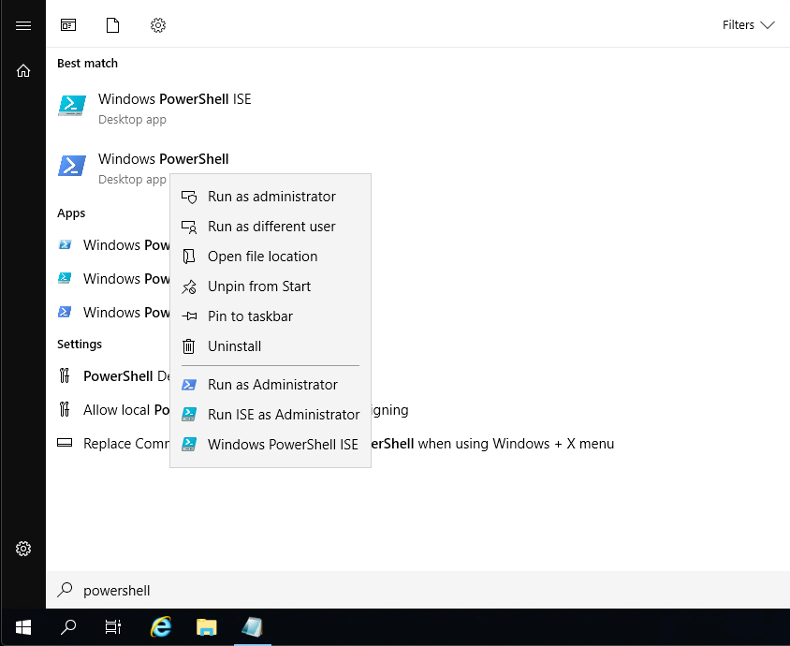Filter results by Settings gear icon
Screen dimensions: 790x646
(x=158, y=25)
